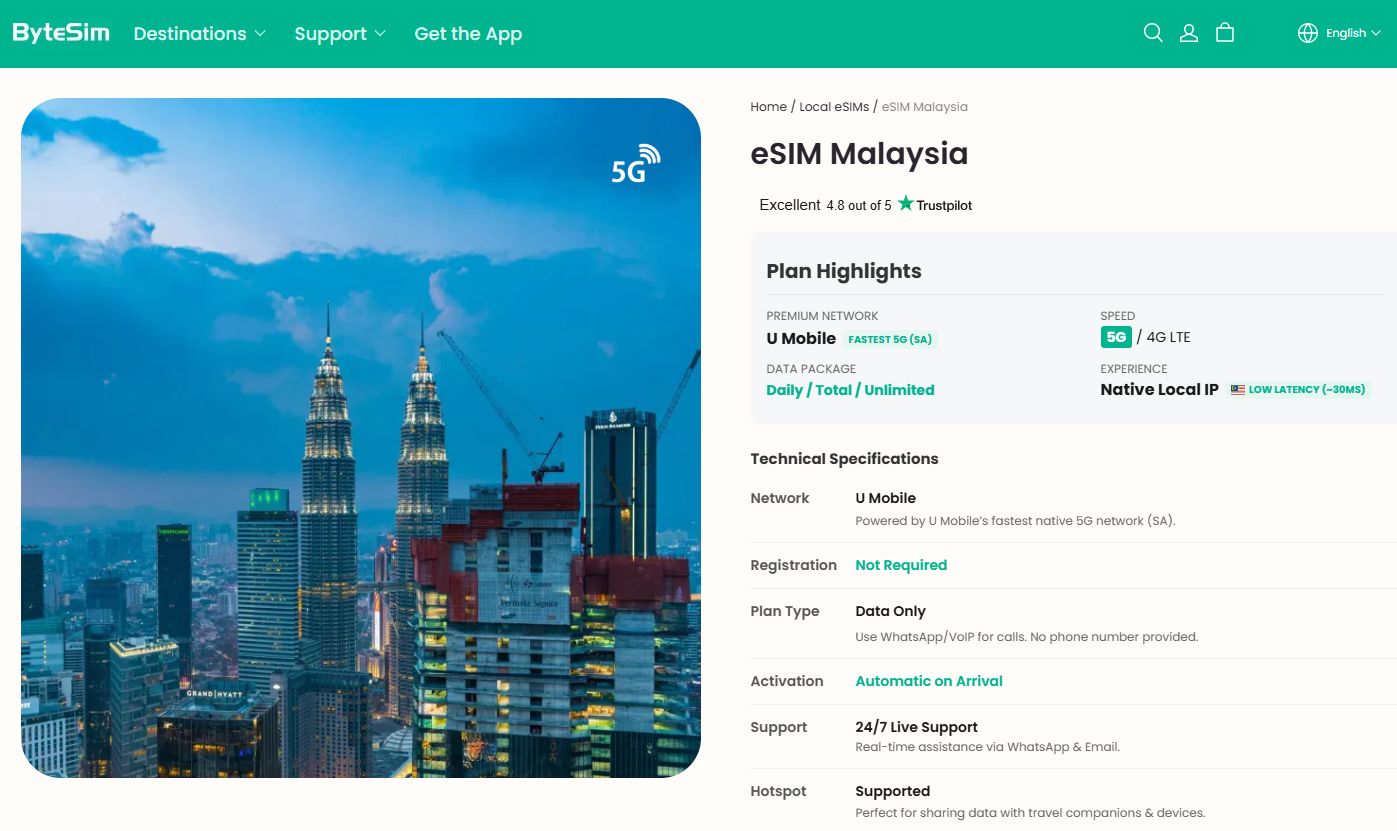Click the SPEED label
This screenshot has height=831, width=1397.
coord(1118,316)
